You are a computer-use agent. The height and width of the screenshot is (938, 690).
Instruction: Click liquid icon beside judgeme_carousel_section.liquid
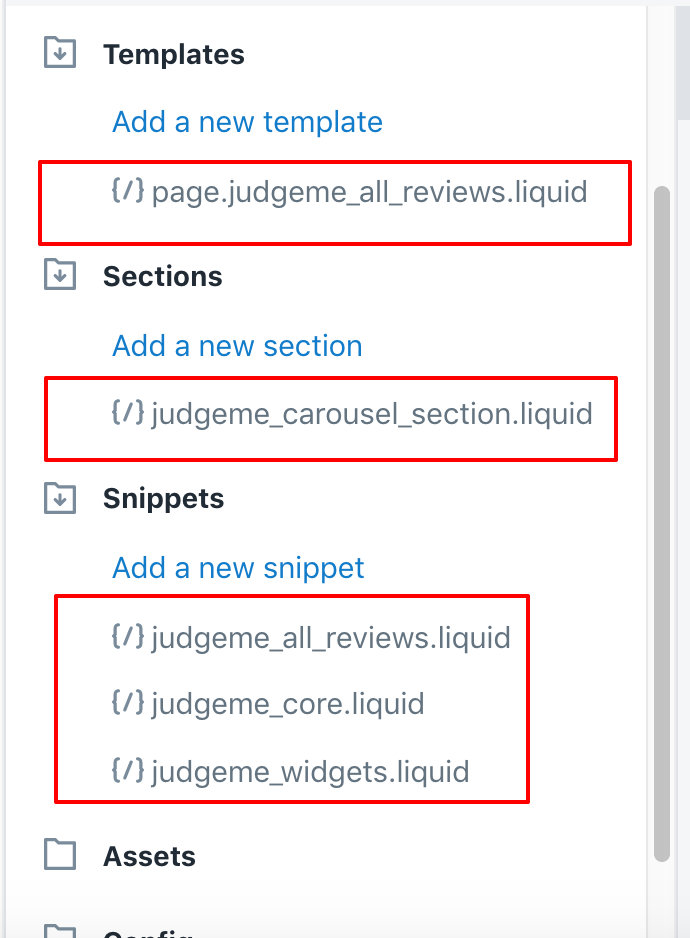127,412
